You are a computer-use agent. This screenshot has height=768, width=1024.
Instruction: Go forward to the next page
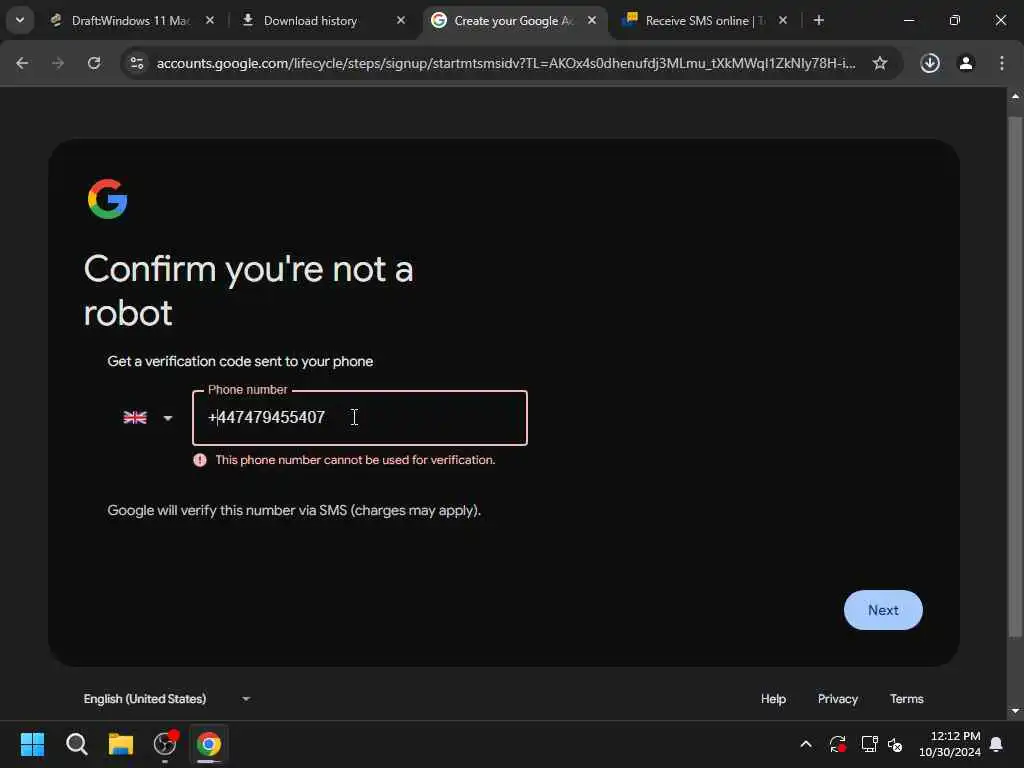point(58,63)
